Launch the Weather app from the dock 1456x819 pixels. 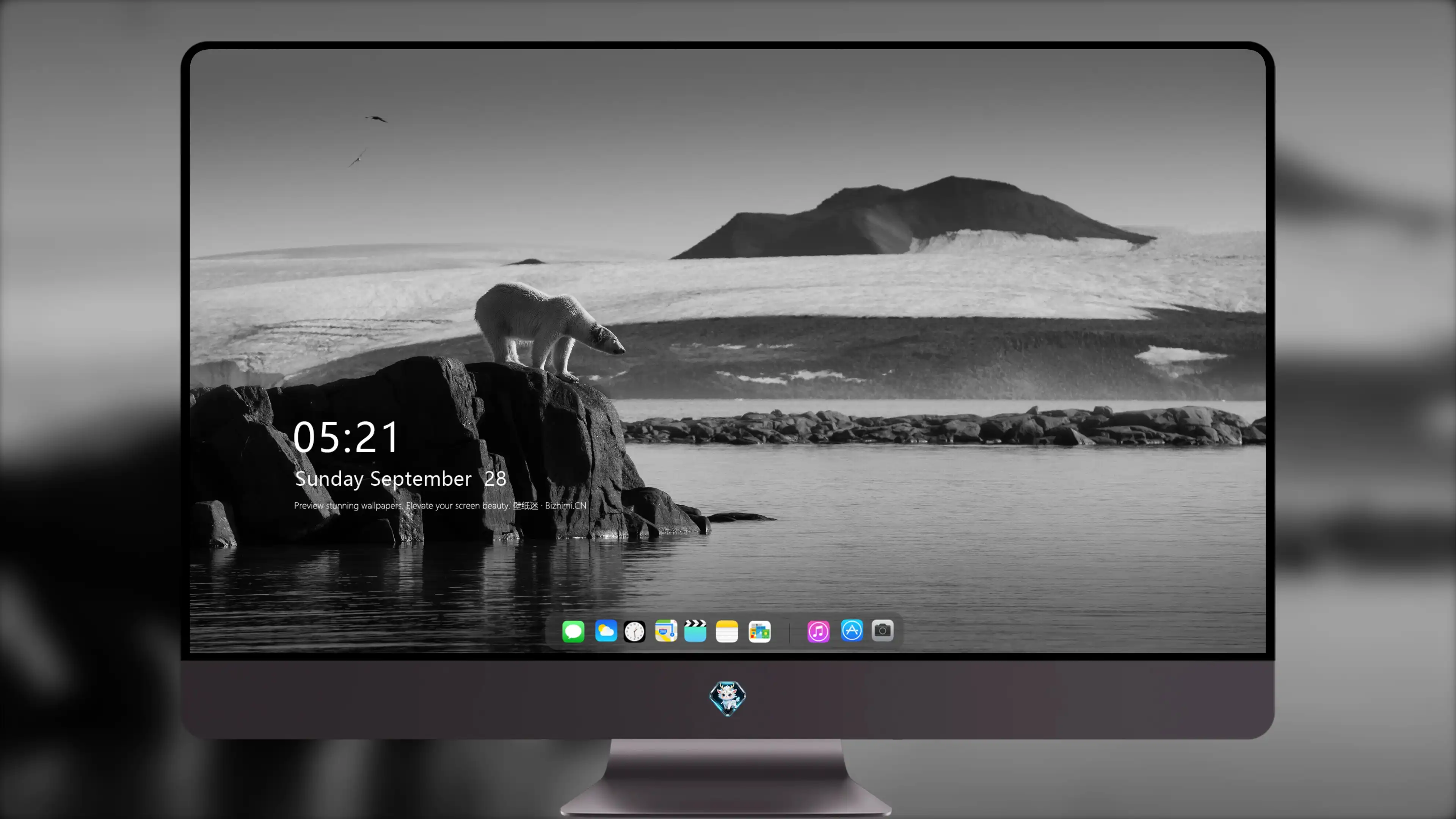point(606,631)
